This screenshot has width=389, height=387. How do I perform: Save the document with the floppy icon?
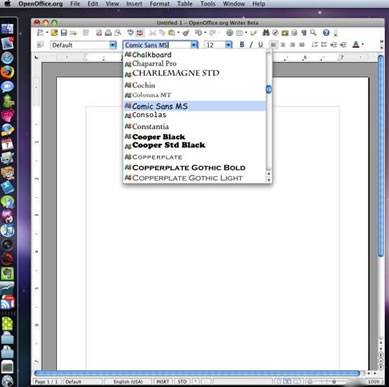tap(63, 33)
